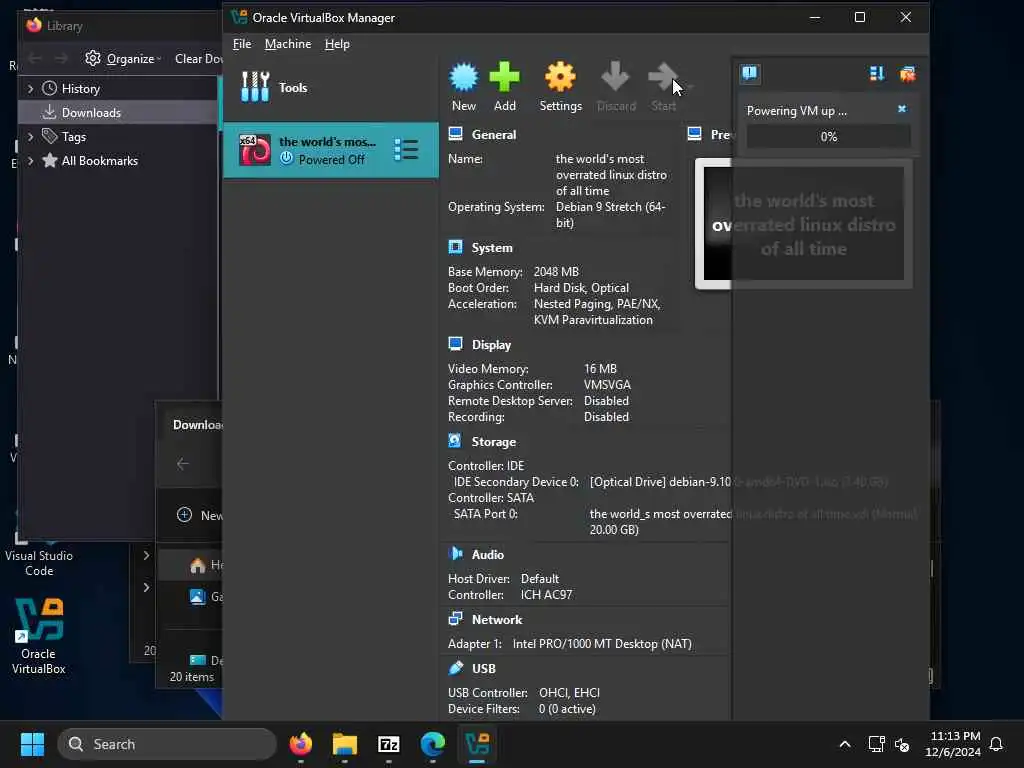The width and height of the screenshot is (1024, 768).
Task: Click the General section icon
Action: [x=456, y=134]
